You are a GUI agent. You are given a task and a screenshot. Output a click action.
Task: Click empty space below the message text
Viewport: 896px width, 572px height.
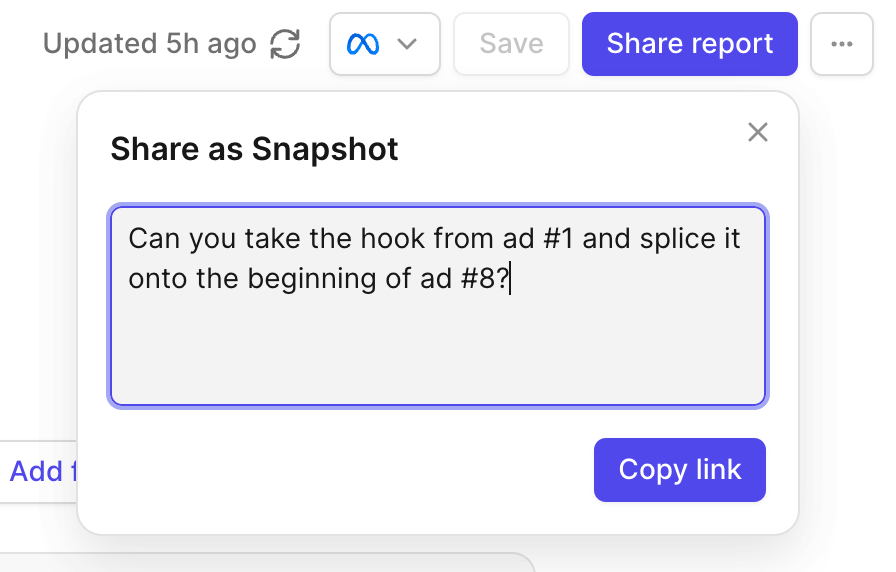[x=438, y=349]
